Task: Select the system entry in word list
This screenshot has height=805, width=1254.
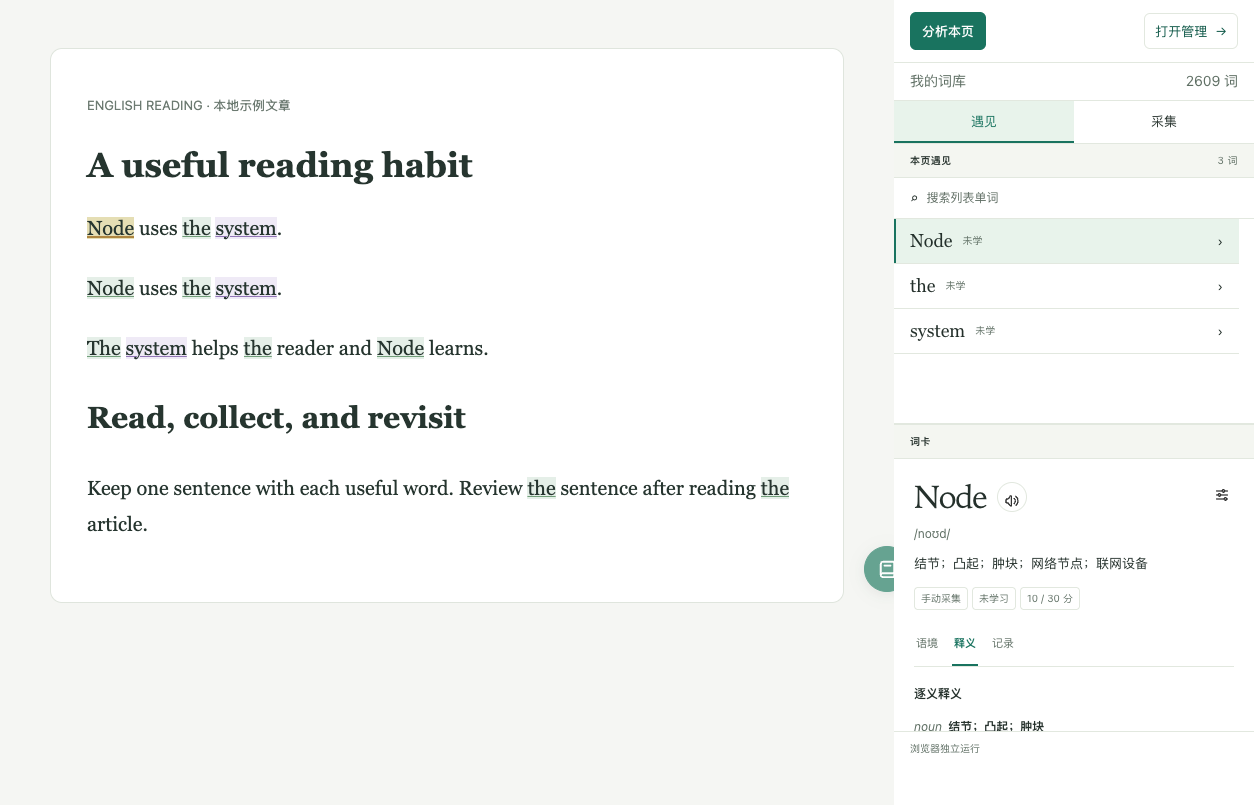Action: point(1066,331)
